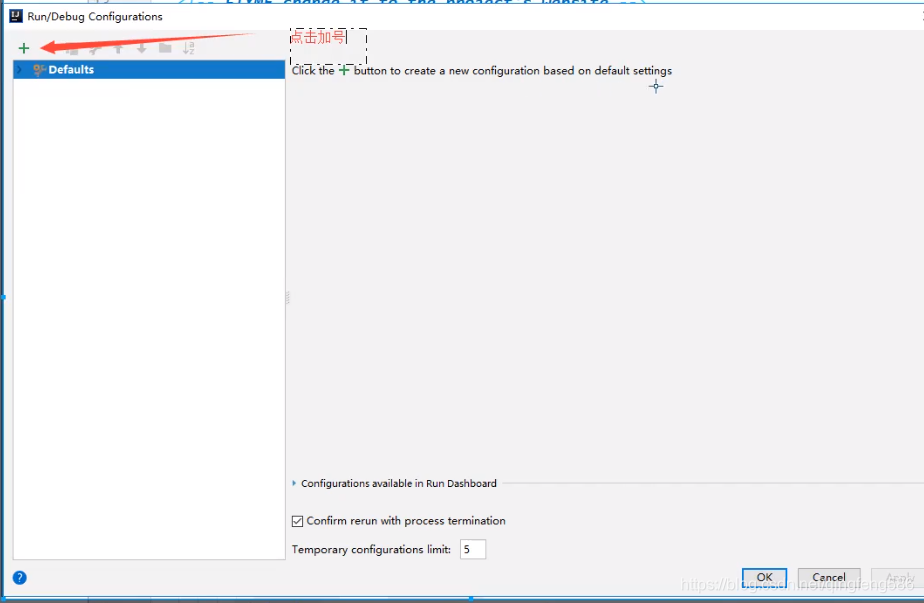The image size is (924, 603).
Task: Click the OK button
Action: point(764,577)
